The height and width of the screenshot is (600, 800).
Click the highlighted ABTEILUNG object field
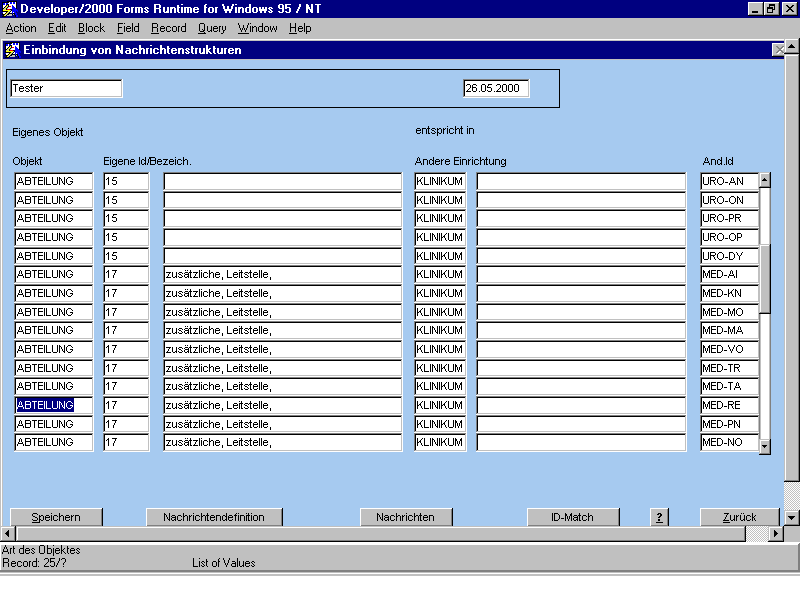click(x=53, y=405)
